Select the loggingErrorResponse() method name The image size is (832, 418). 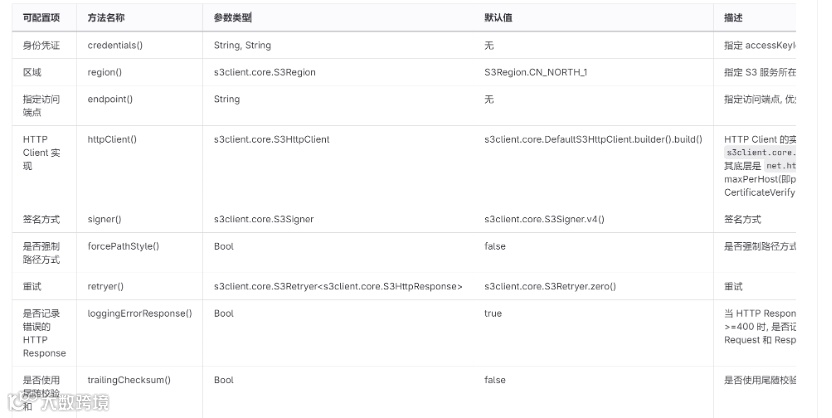point(139,313)
